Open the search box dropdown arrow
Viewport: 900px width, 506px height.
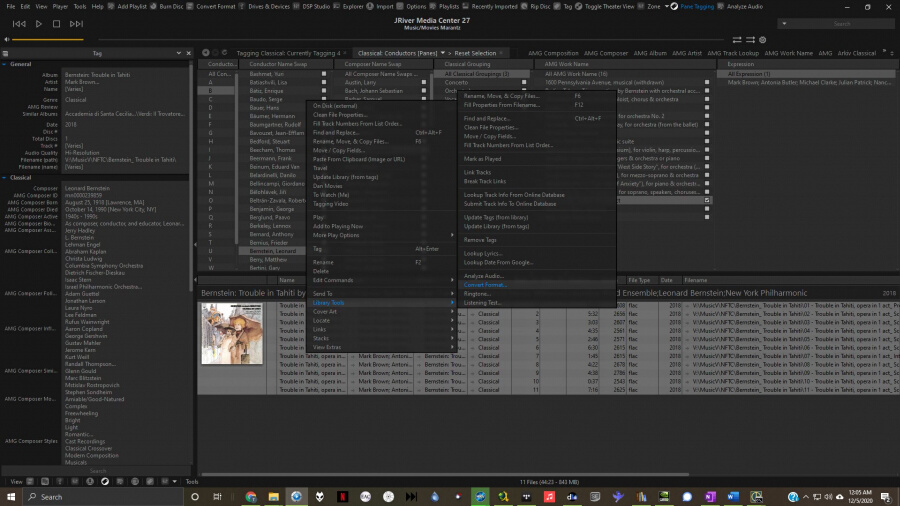coord(784,24)
